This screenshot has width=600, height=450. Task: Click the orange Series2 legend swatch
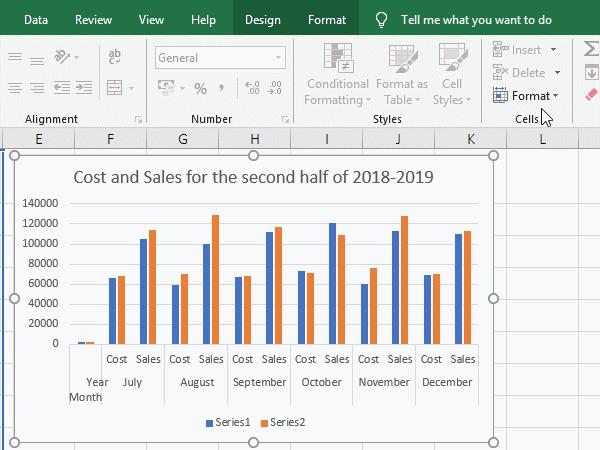(265, 423)
